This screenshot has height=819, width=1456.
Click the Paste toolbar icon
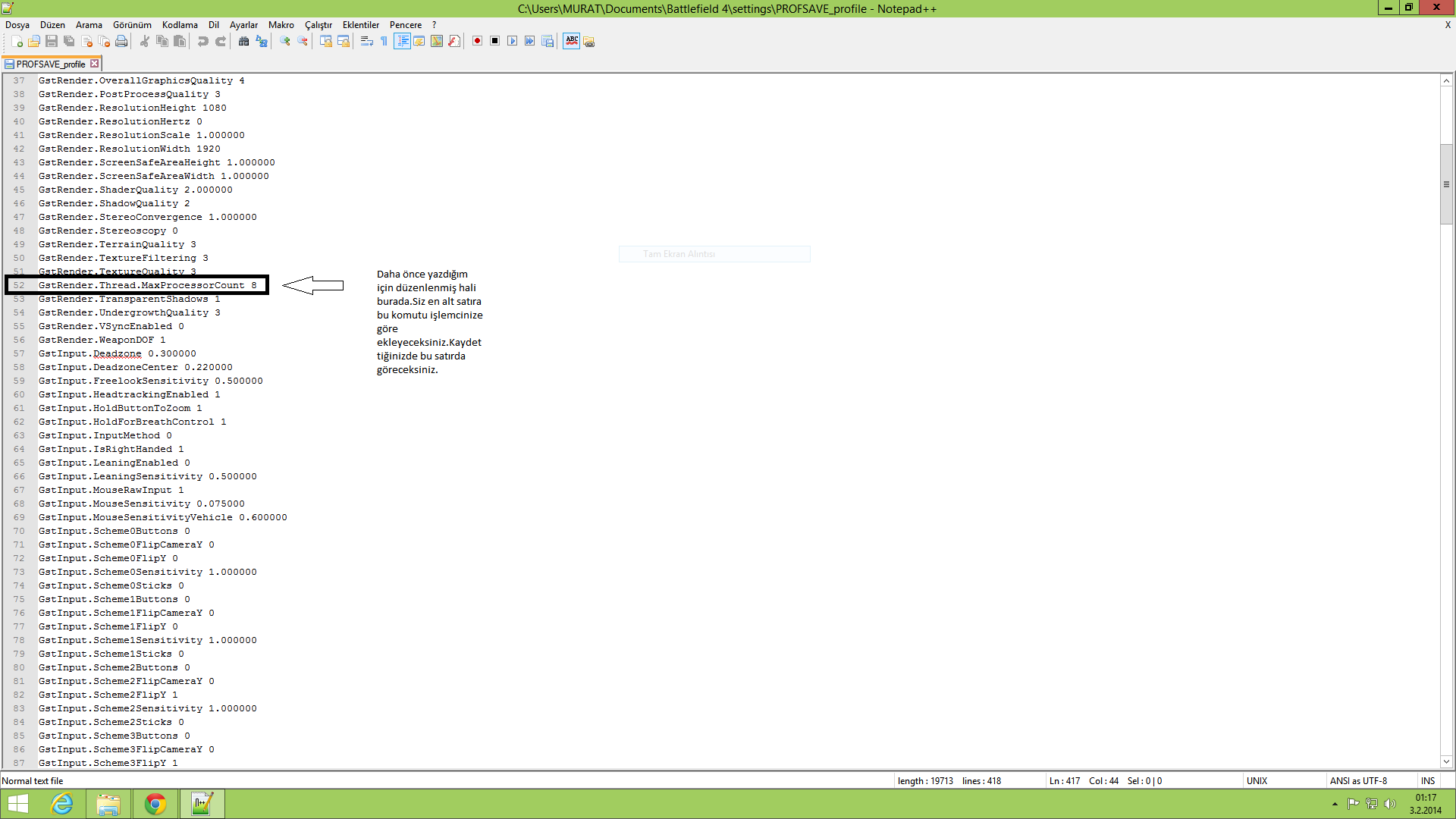coord(179,41)
